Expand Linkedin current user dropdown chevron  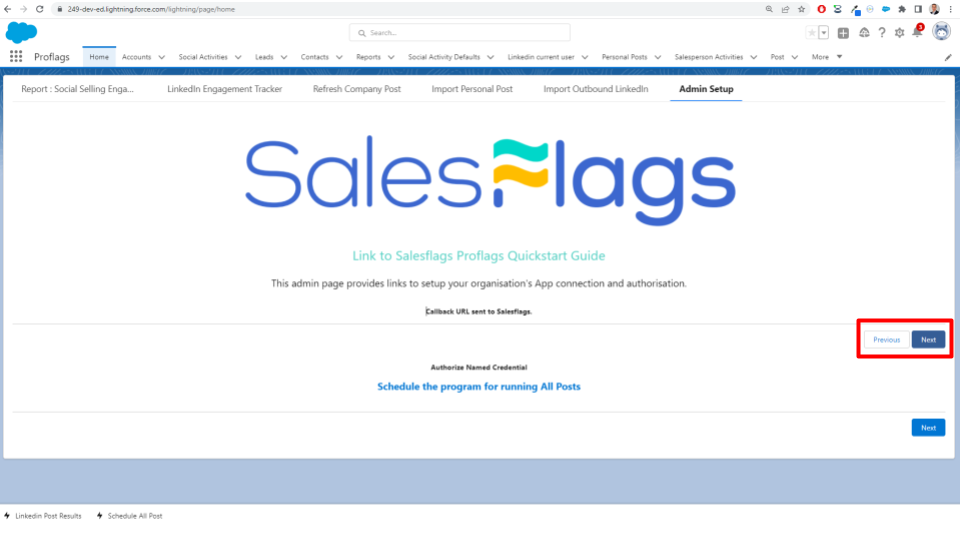pyautogui.click(x=585, y=57)
